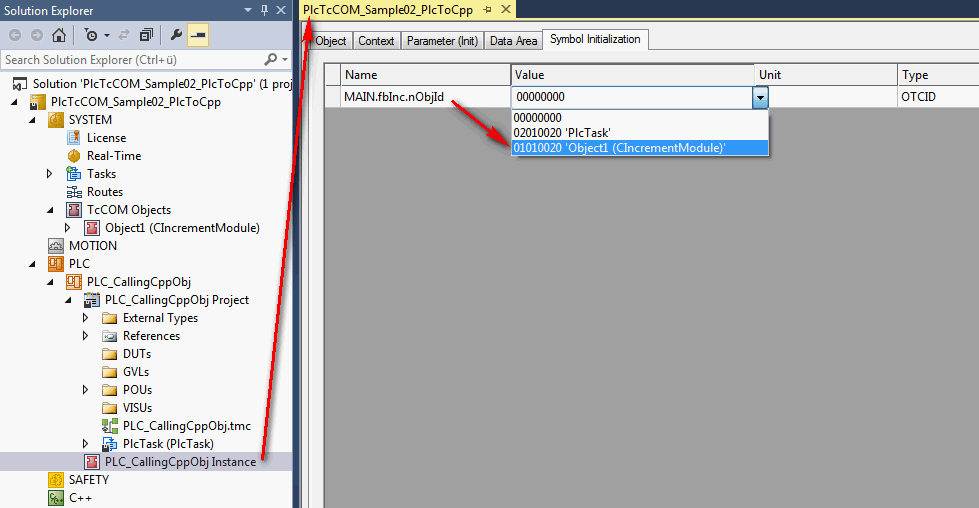This screenshot has height=508, width=979.
Task: Close the PlcTcCOM_Sample02_PlcToCpp document tab
Action: click(506, 9)
